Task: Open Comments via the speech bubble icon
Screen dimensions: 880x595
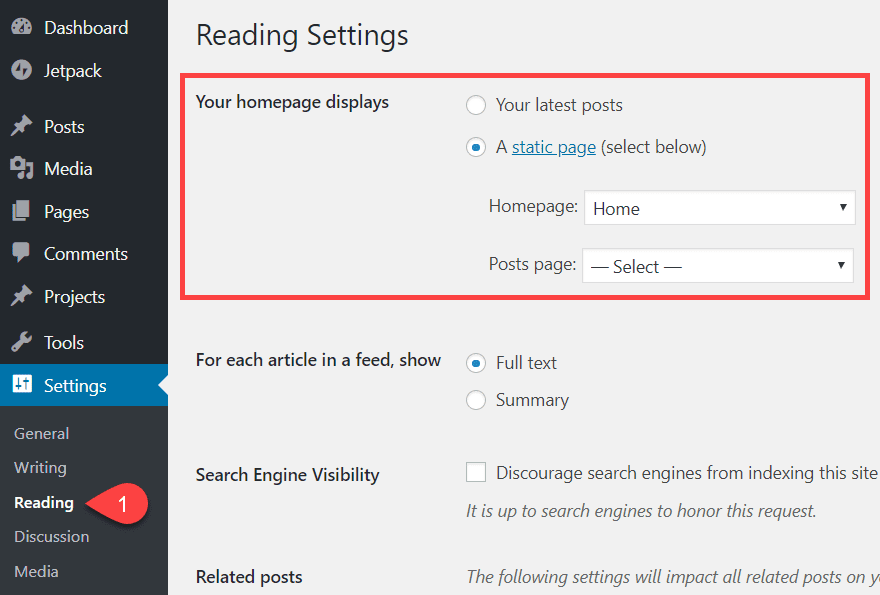Action: coord(22,253)
